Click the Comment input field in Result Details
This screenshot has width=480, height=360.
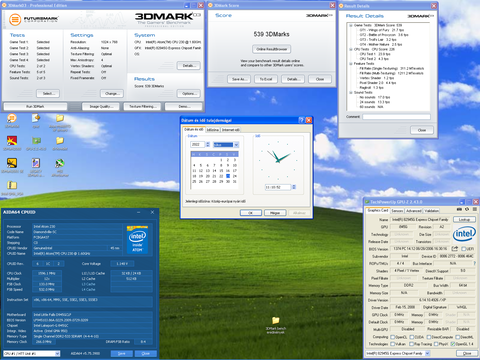(x=396, y=117)
